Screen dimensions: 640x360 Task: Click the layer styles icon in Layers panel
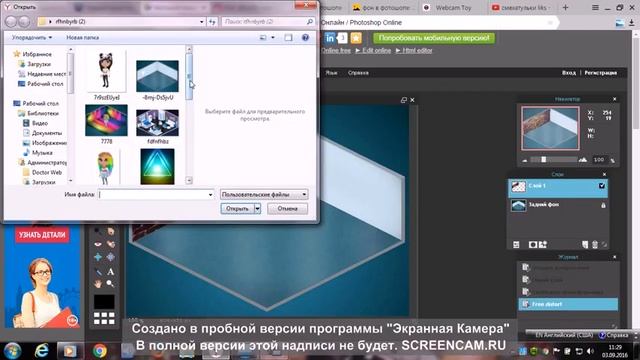(543, 244)
